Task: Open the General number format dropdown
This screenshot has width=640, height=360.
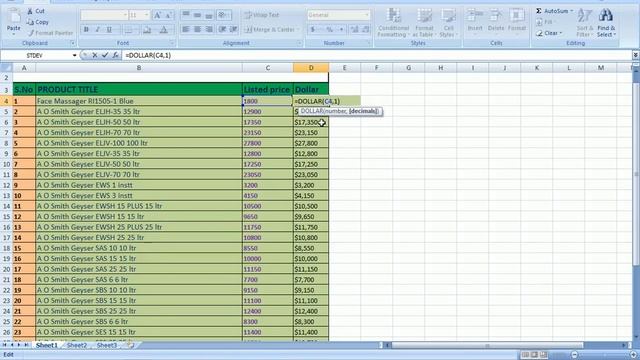Action: click(367, 15)
